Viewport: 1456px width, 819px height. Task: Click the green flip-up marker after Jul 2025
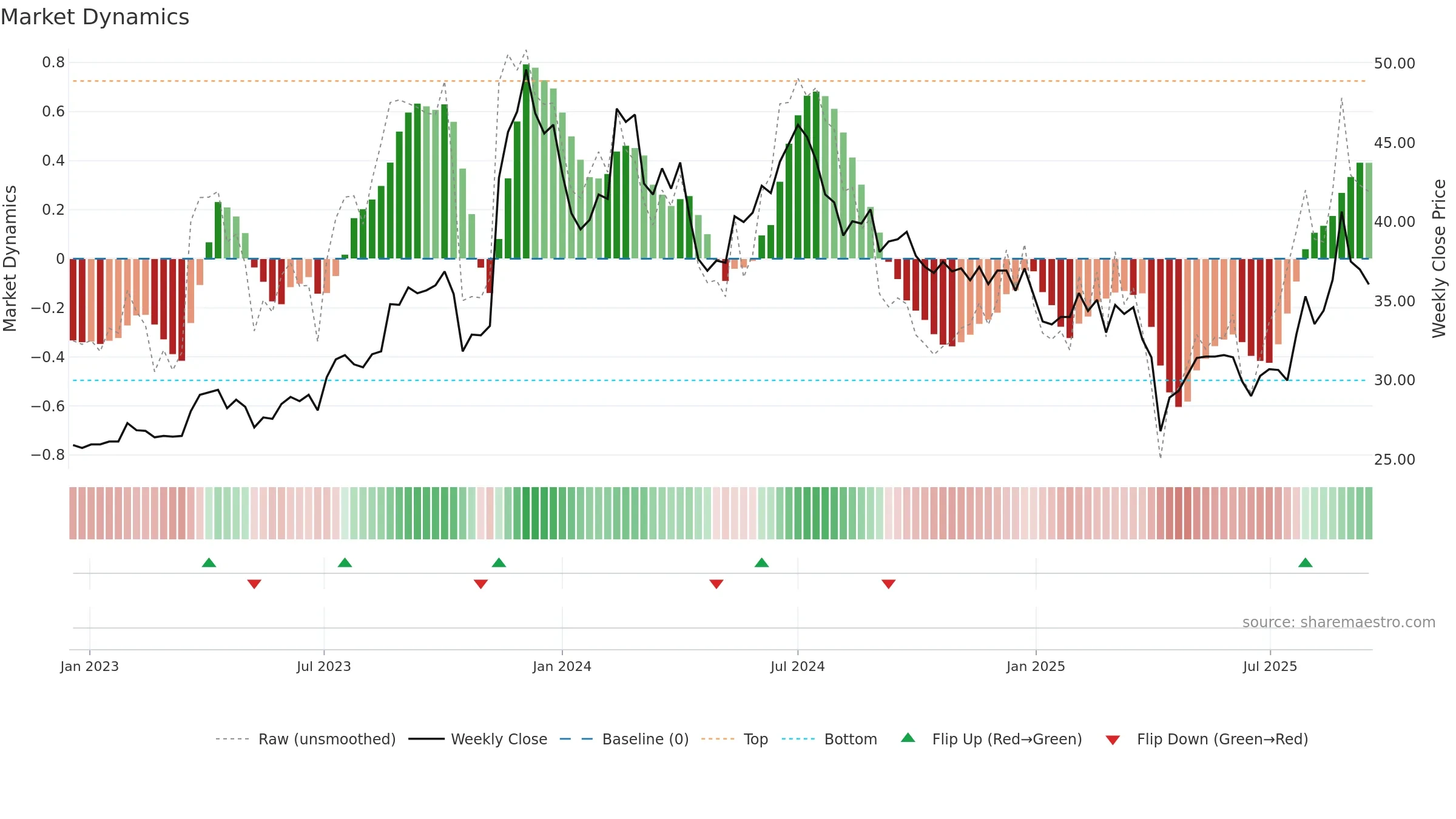(x=1306, y=562)
